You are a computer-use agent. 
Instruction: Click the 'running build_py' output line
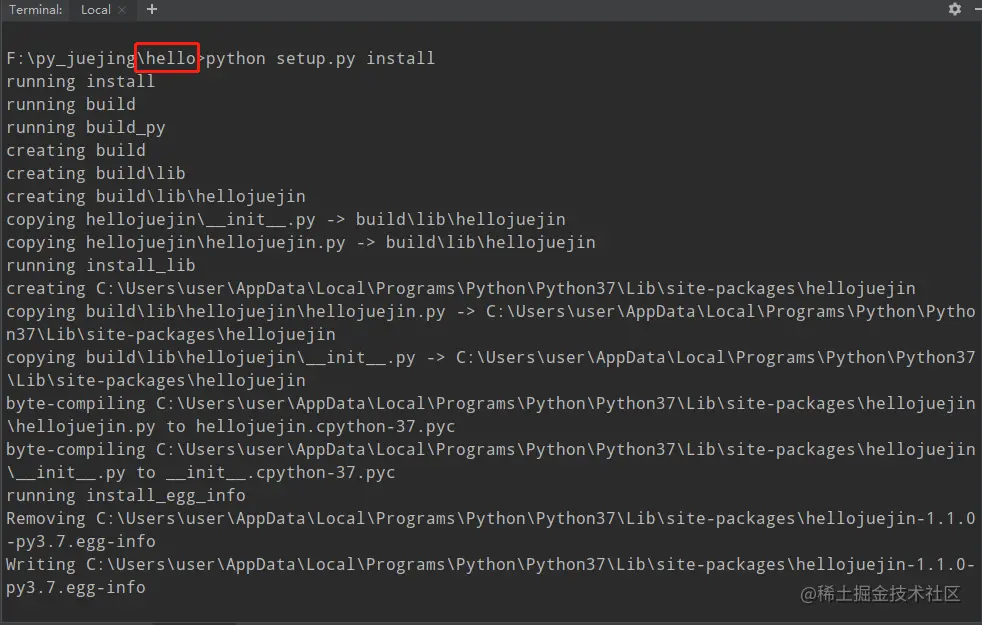coord(85,127)
